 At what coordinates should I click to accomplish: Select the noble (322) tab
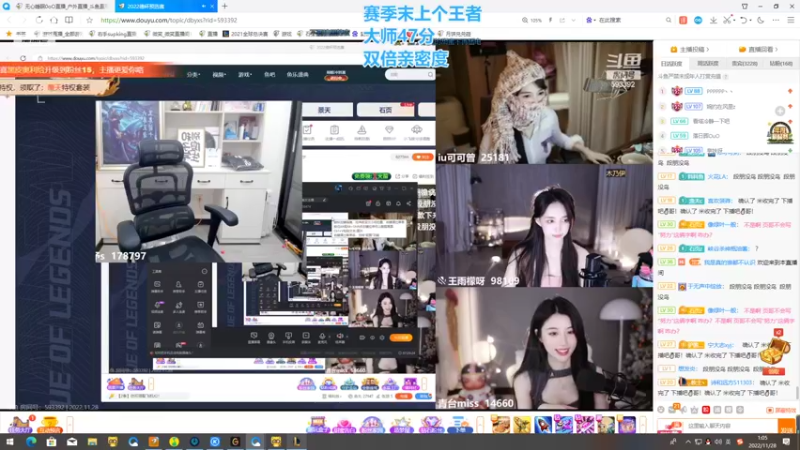point(744,63)
